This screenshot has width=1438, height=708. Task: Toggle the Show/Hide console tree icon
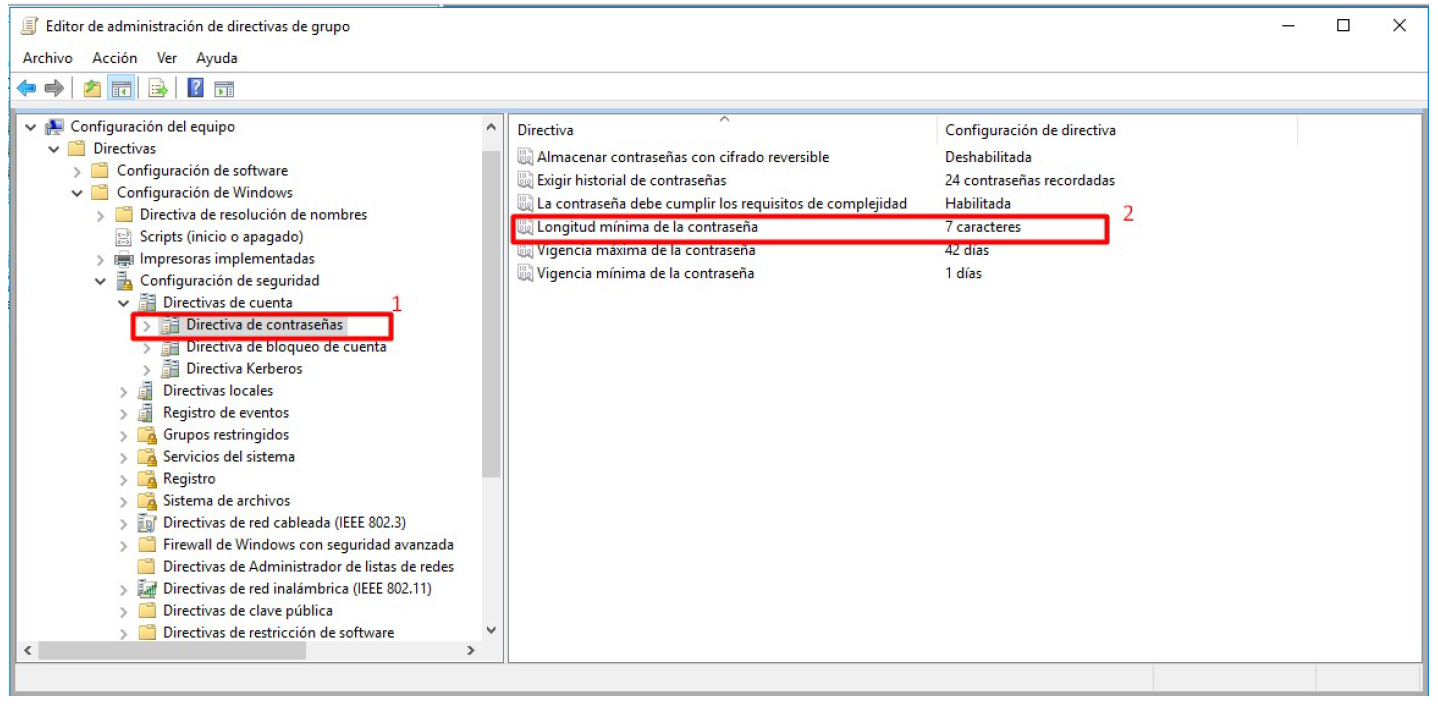coord(121,89)
